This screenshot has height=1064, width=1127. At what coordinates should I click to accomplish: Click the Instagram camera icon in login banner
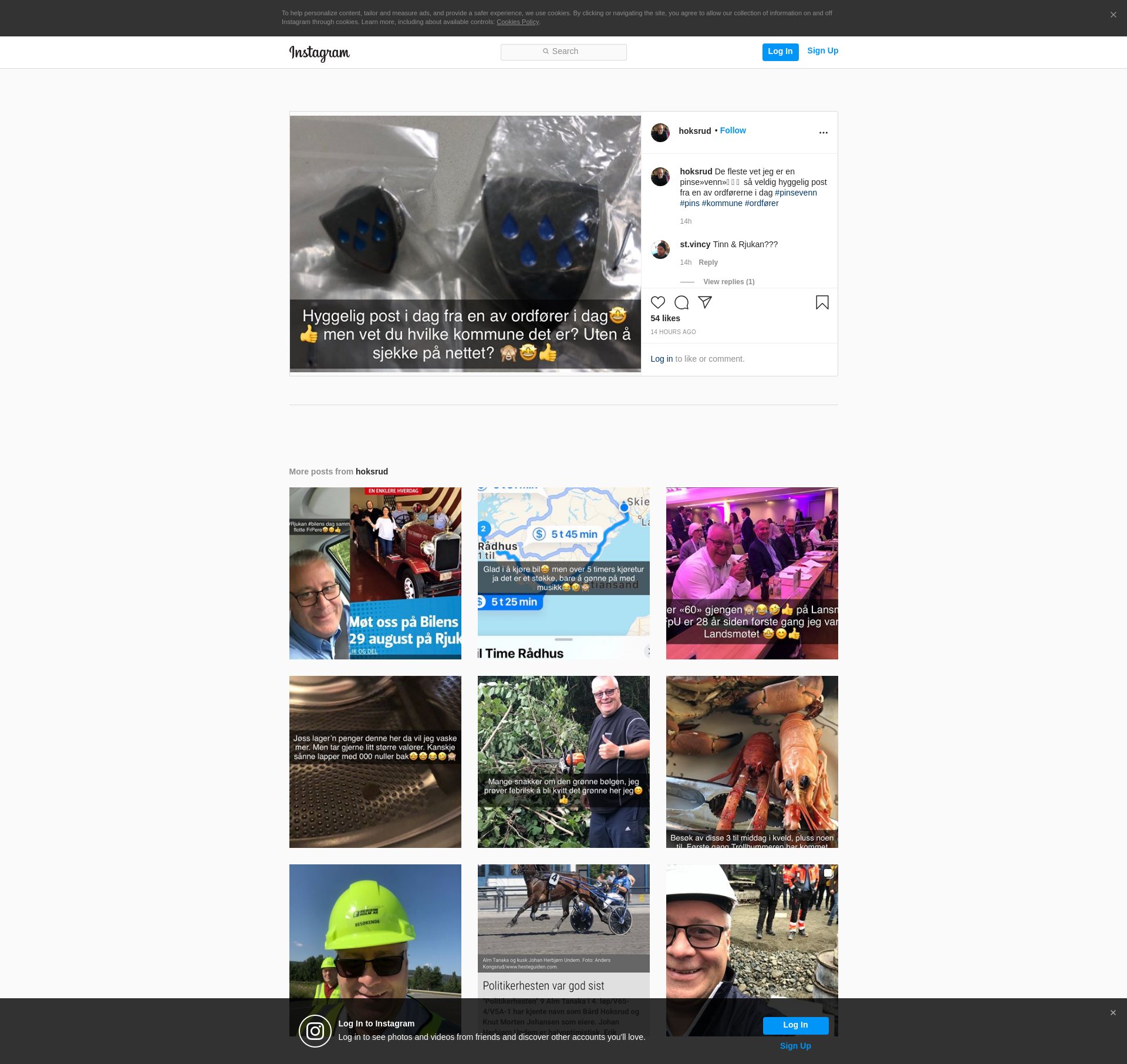coord(315,1031)
